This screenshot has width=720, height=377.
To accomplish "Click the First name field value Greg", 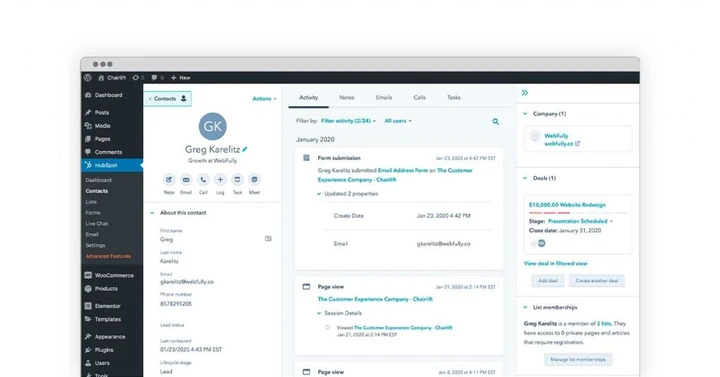I will pyautogui.click(x=167, y=240).
